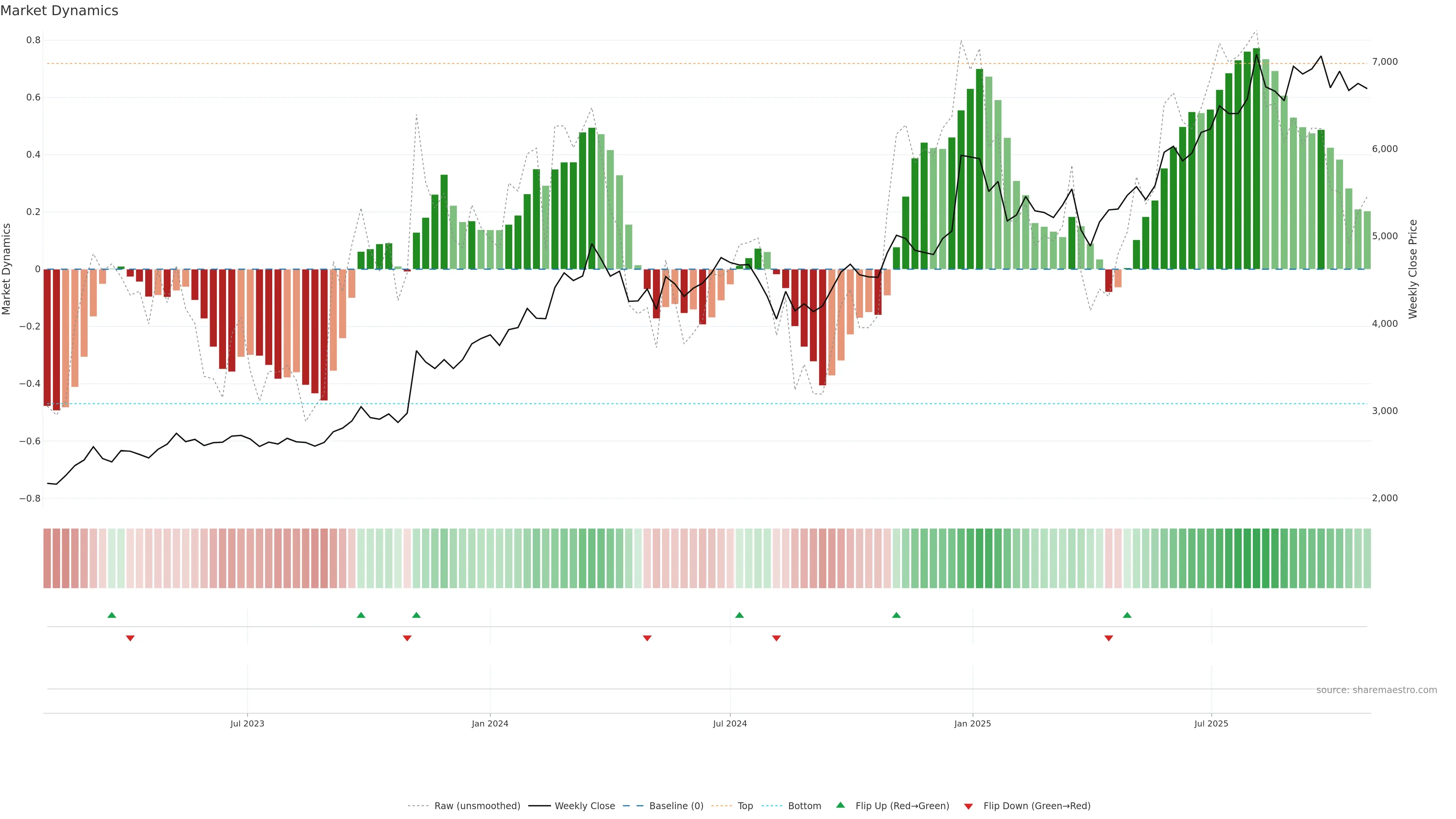Screen dimensions: 1456x819
Task: Click red Flip Down triangle in legend
Action: tap(968, 806)
